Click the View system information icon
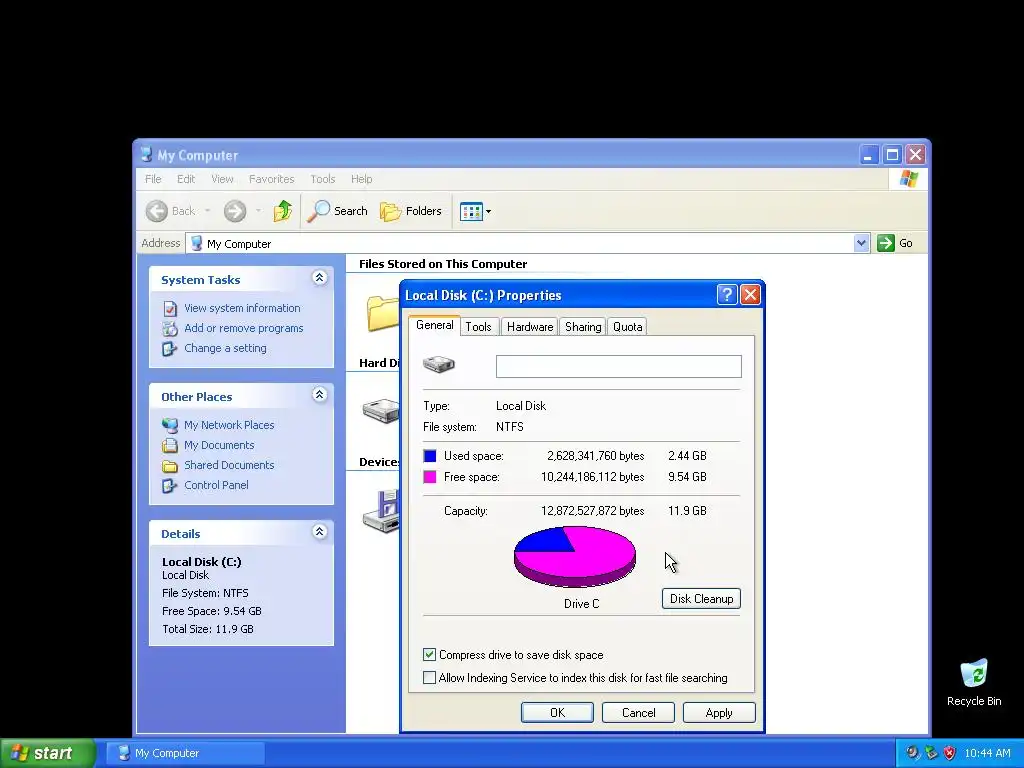This screenshot has width=1024, height=768. click(x=170, y=308)
